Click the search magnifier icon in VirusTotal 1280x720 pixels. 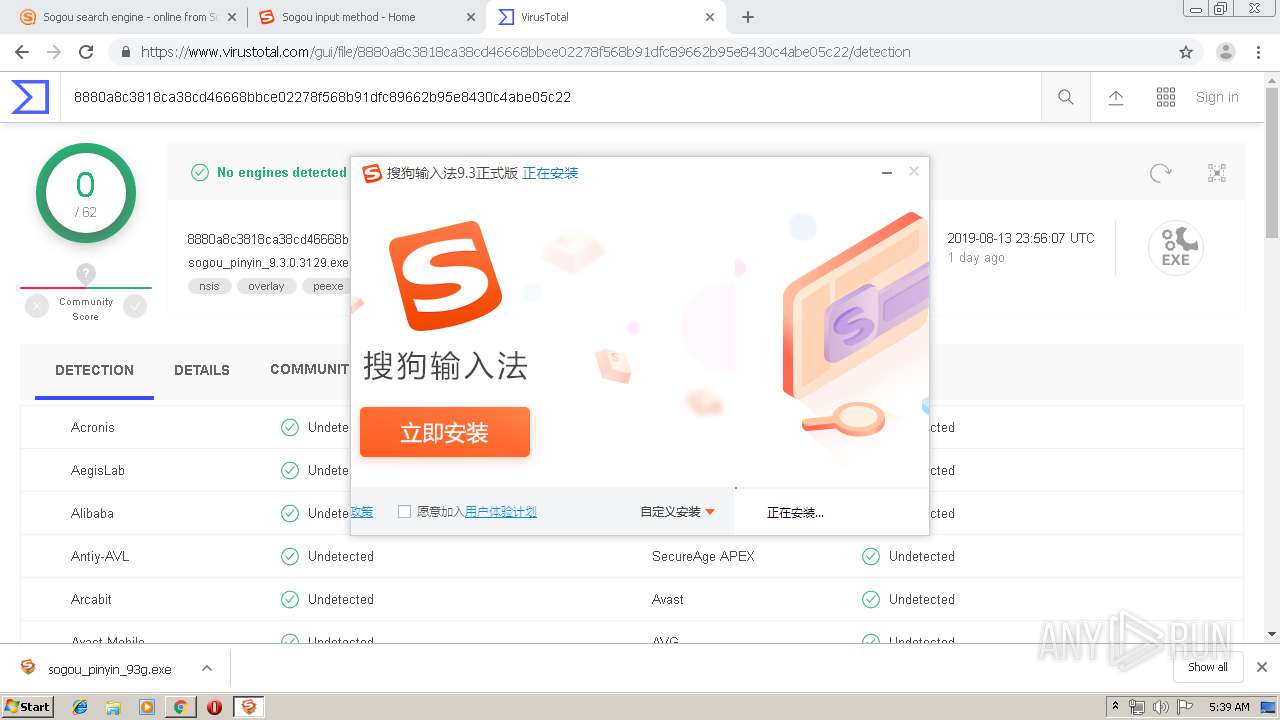click(1066, 97)
